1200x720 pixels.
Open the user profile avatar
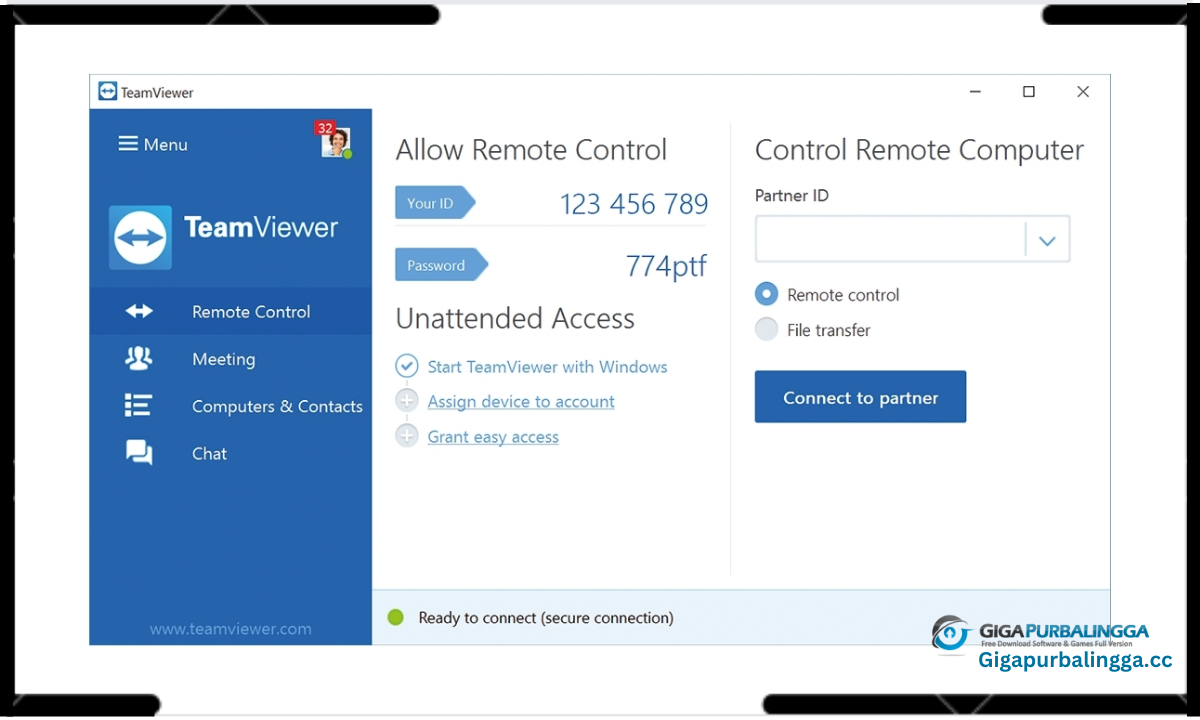(336, 142)
